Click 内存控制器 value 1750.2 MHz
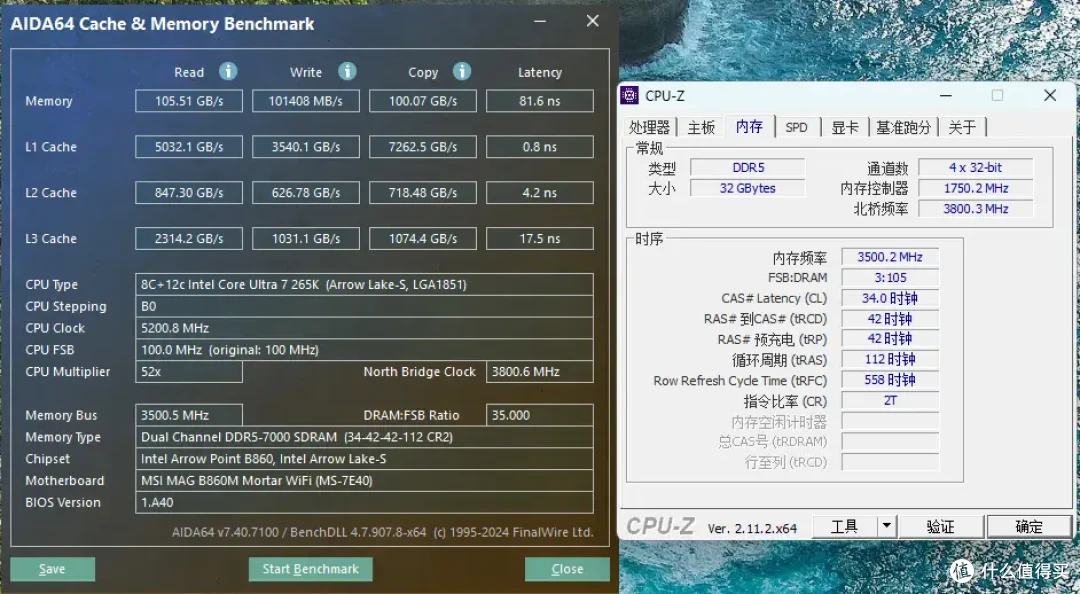Image resolution: width=1080 pixels, height=594 pixels. 976,188
